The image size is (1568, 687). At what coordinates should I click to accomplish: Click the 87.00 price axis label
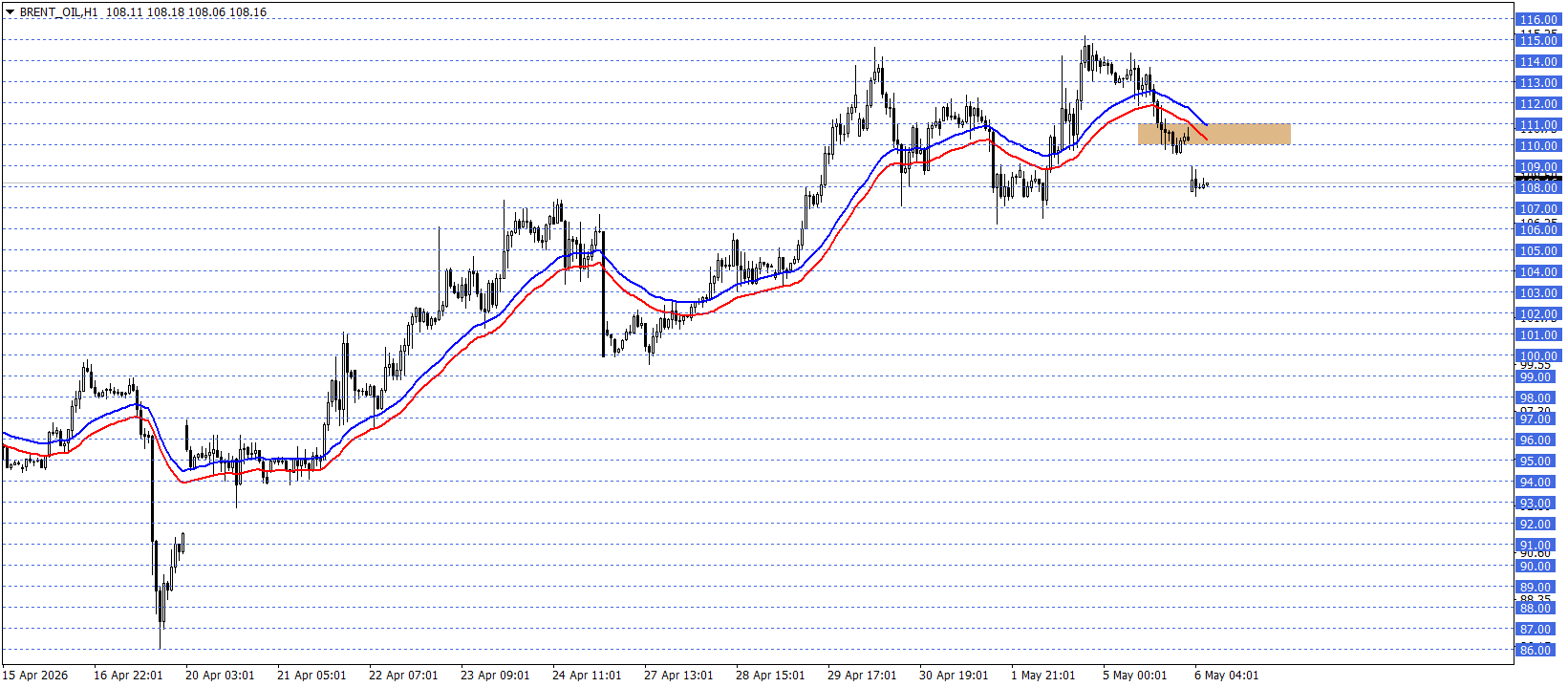[x=1536, y=629]
